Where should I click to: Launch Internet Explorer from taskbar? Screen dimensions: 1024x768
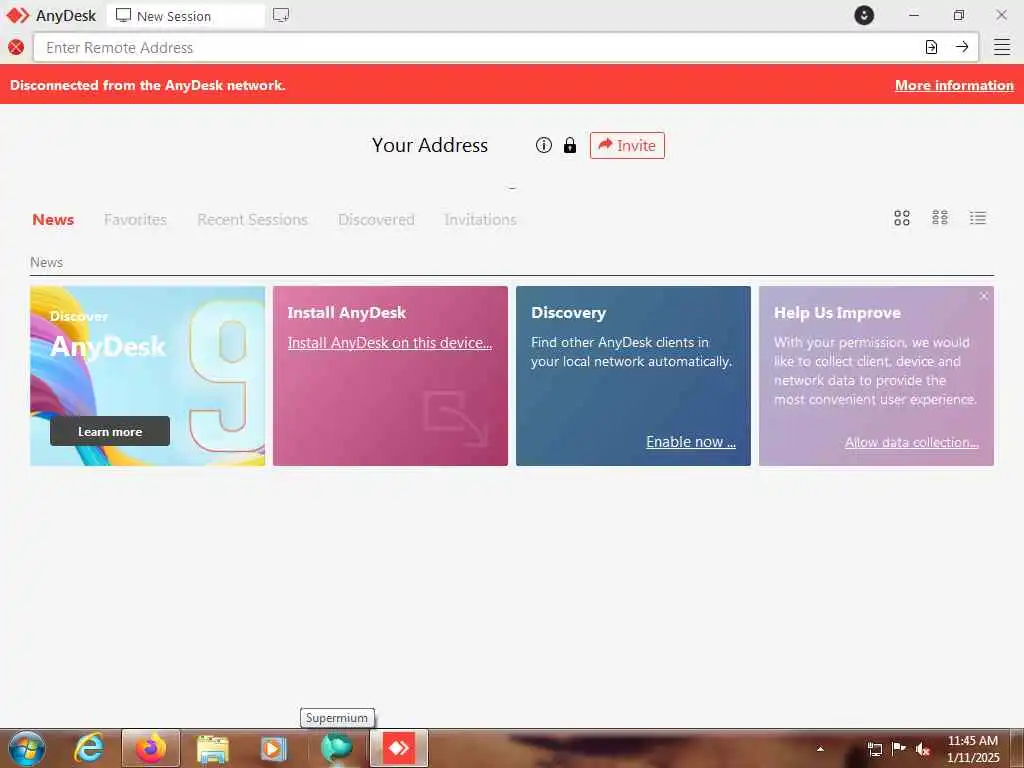(89, 748)
